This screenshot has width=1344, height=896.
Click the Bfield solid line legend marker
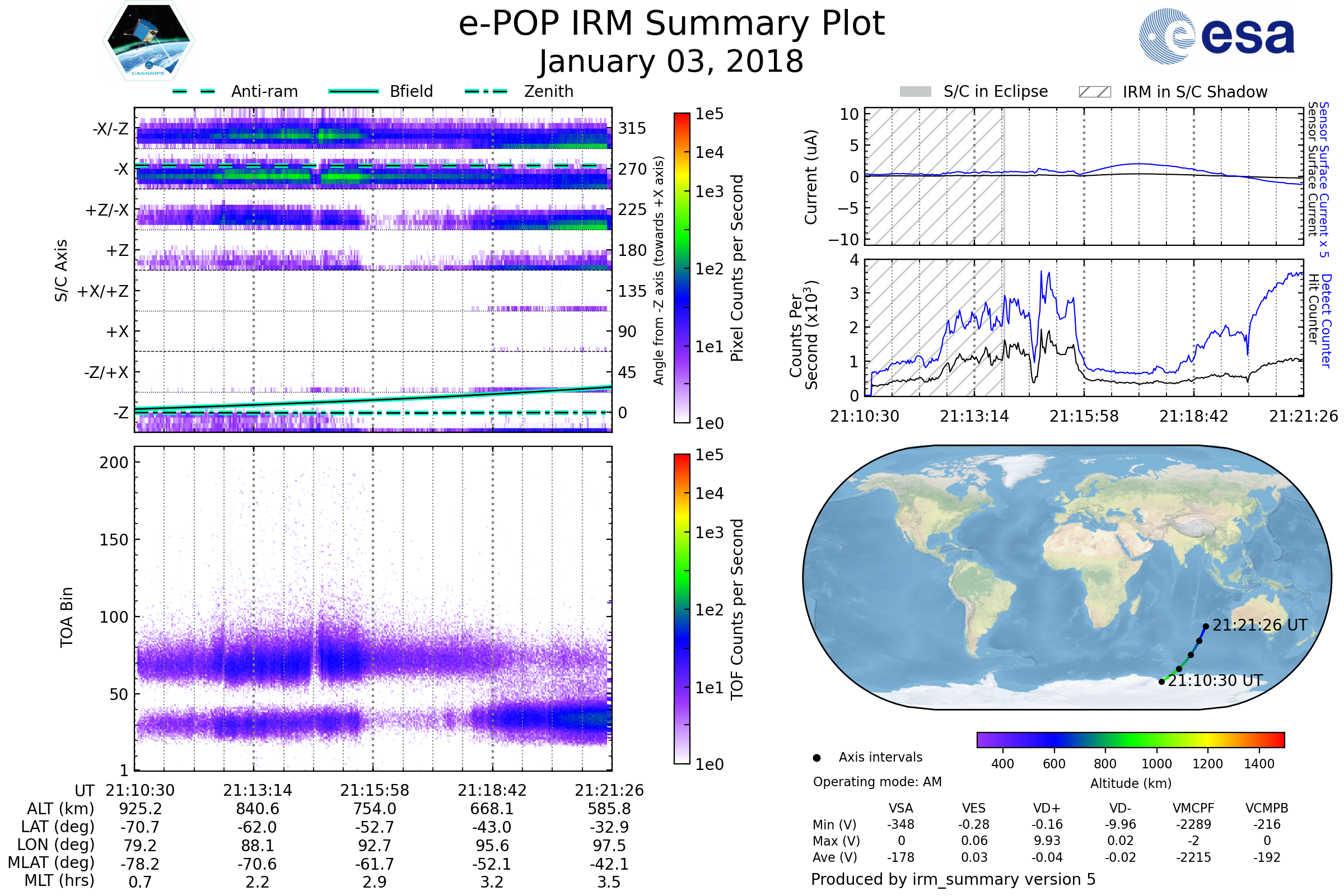point(353,91)
